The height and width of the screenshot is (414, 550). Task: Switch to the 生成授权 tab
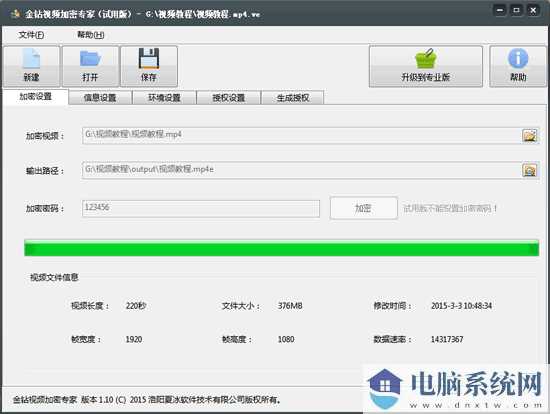(293, 98)
